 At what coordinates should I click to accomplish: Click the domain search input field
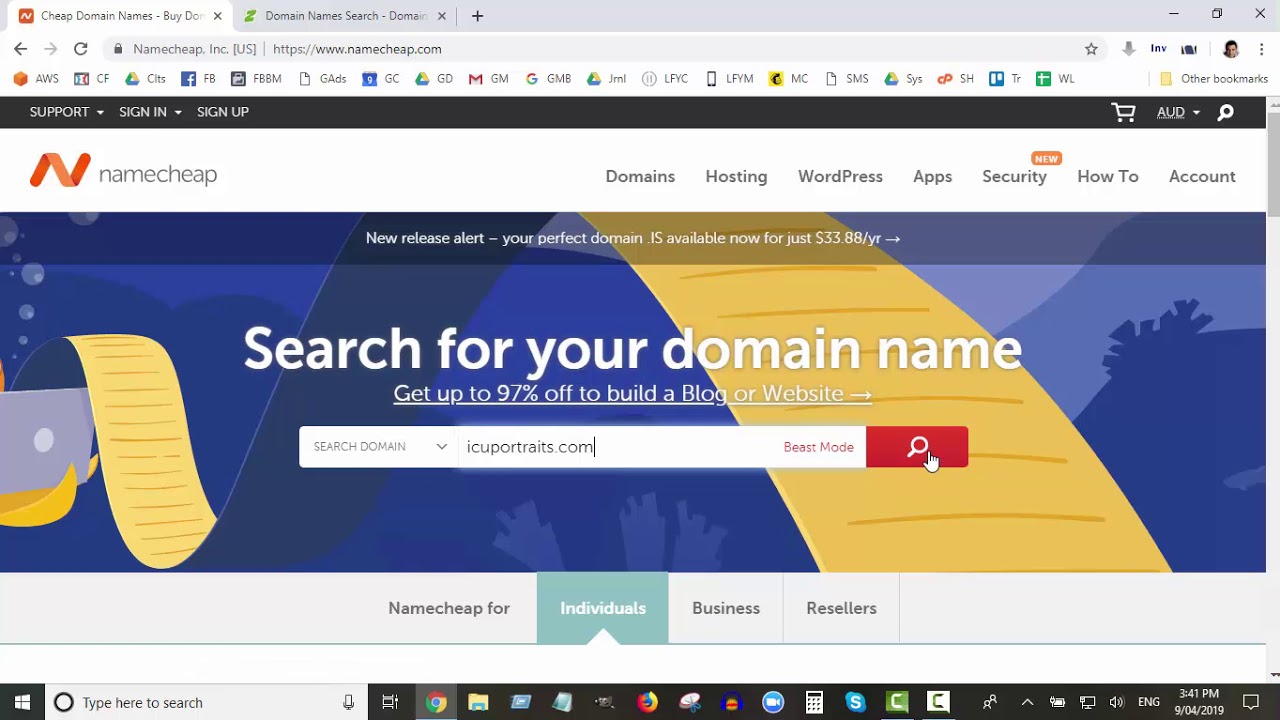(x=620, y=447)
